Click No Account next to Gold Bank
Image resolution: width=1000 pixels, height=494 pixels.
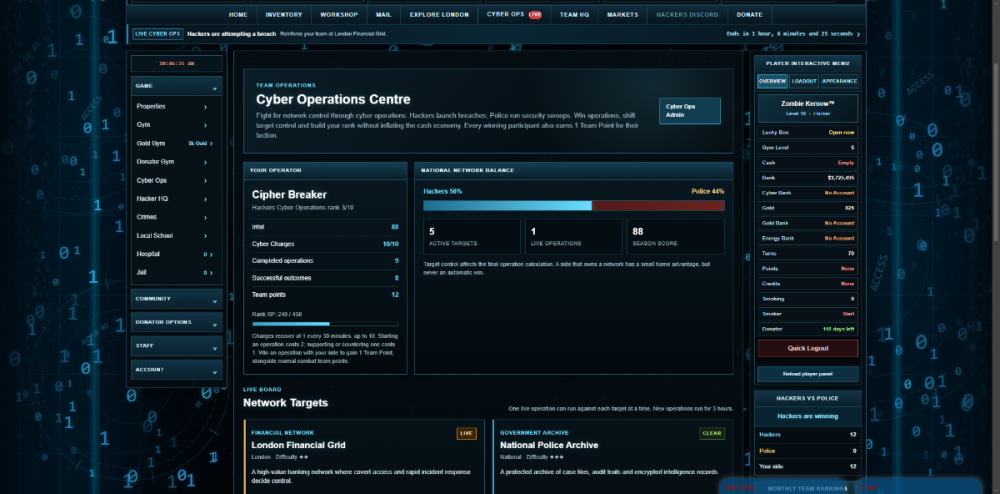839,223
